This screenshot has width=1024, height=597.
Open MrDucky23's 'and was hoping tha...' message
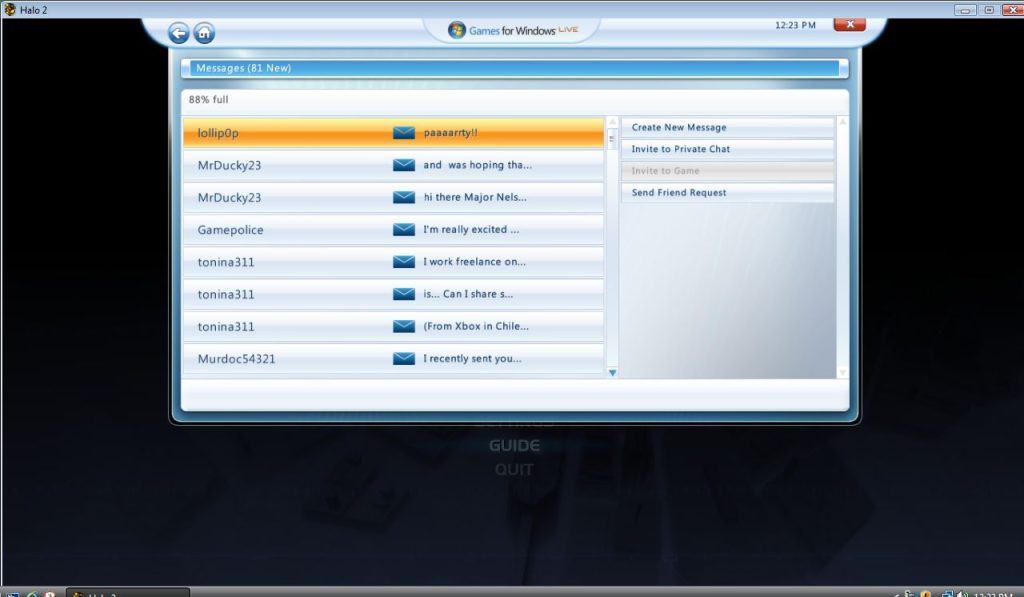[x=393, y=165]
